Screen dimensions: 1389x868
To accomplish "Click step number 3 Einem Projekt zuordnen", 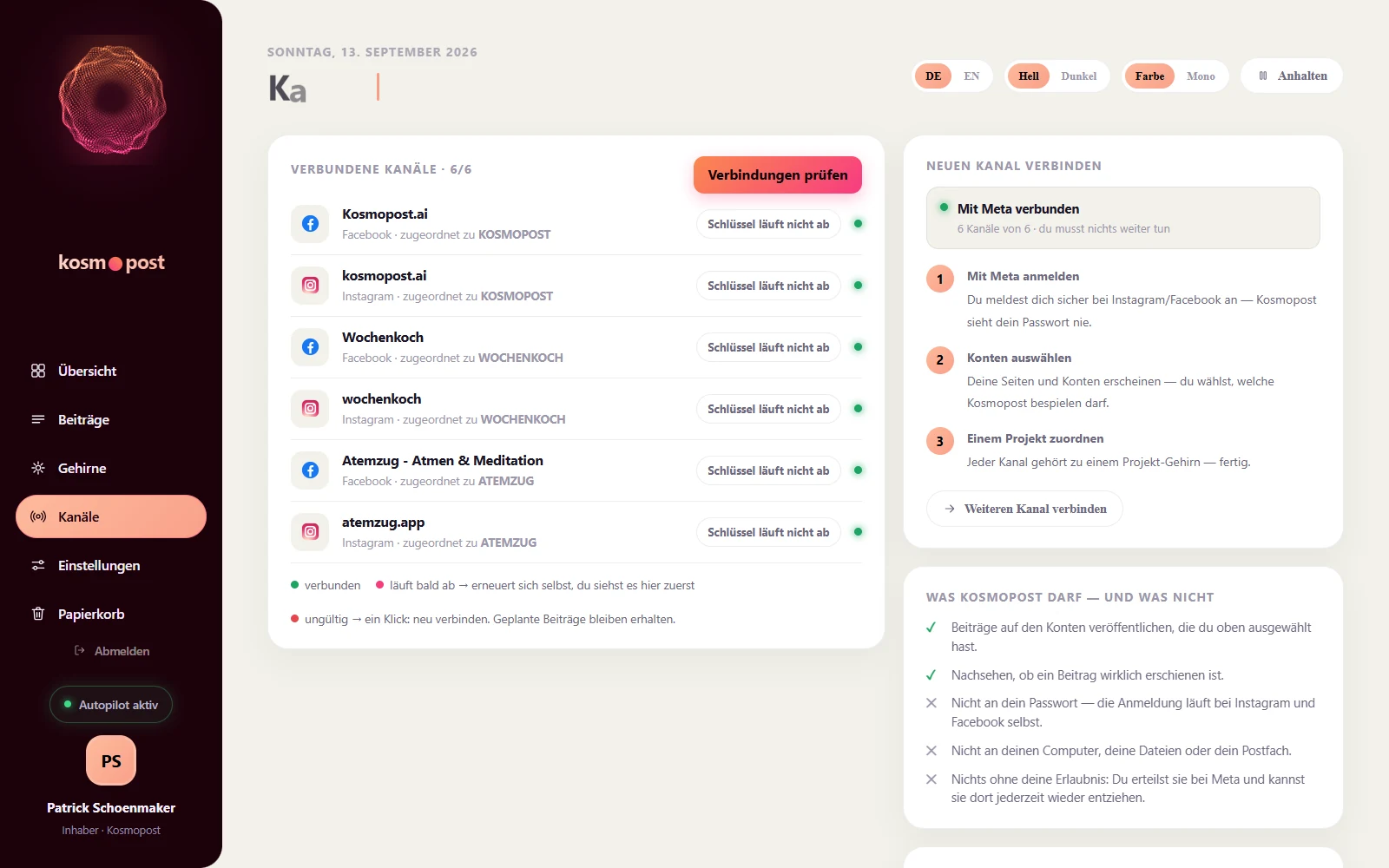I will (939, 441).
